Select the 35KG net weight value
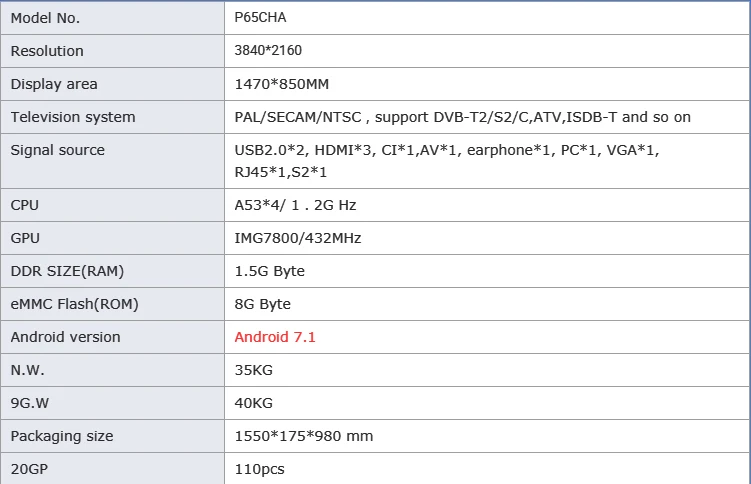The image size is (751, 484). [x=254, y=370]
